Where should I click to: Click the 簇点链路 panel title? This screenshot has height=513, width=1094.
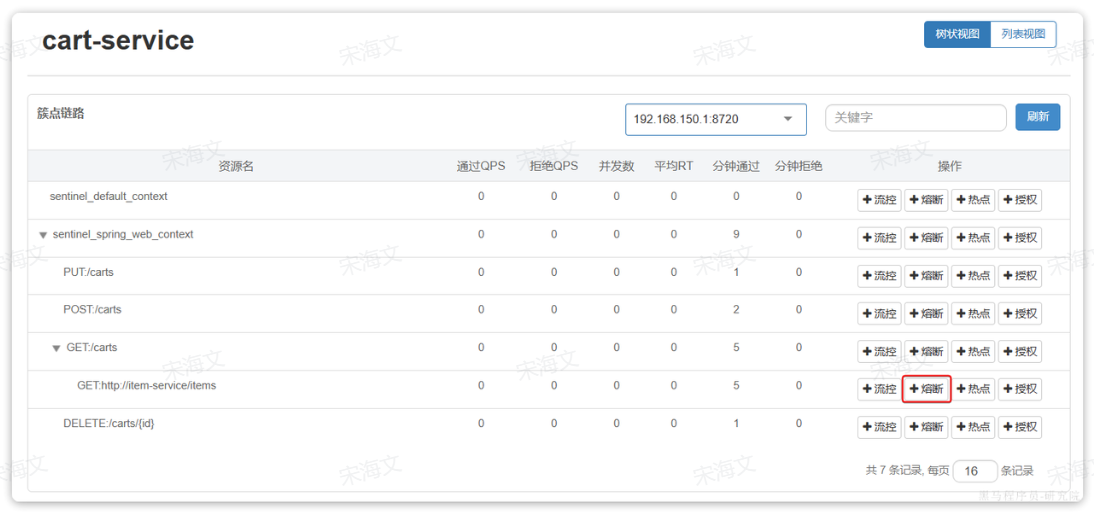(x=61, y=114)
